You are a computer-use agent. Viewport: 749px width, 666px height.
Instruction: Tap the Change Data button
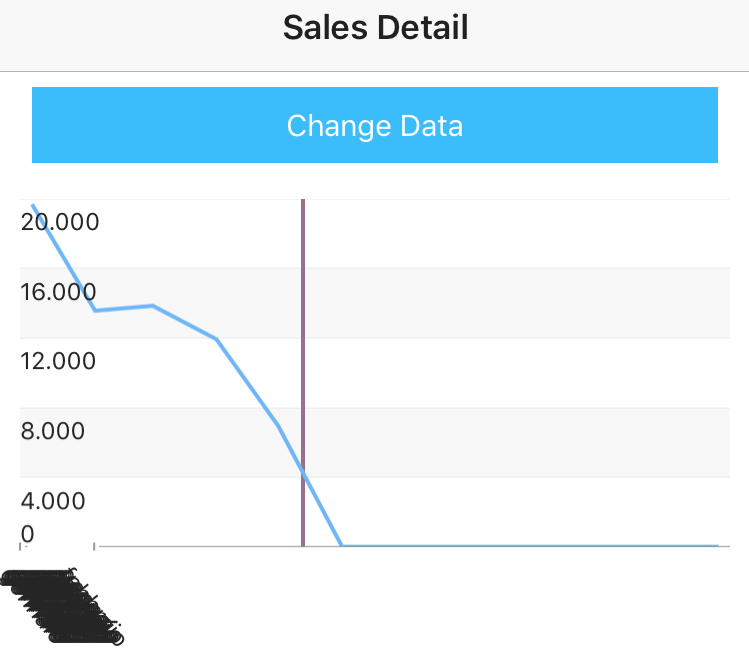375,125
